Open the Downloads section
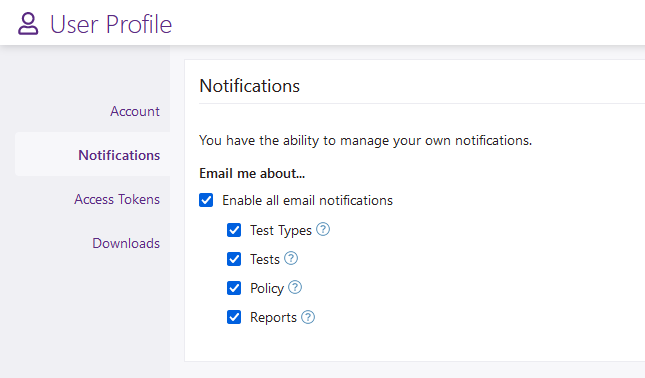Viewport: 645px width, 378px height. [126, 243]
